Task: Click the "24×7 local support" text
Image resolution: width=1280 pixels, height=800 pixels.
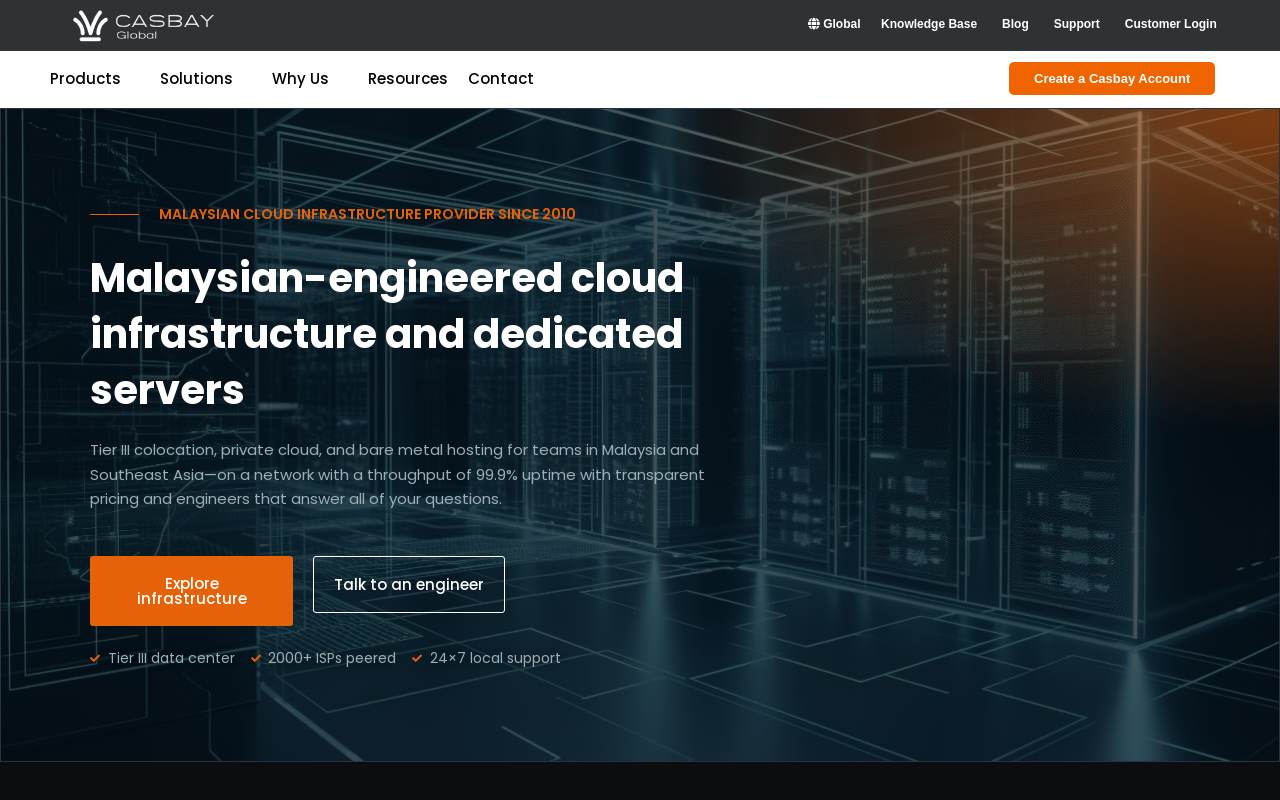Action: (495, 658)
